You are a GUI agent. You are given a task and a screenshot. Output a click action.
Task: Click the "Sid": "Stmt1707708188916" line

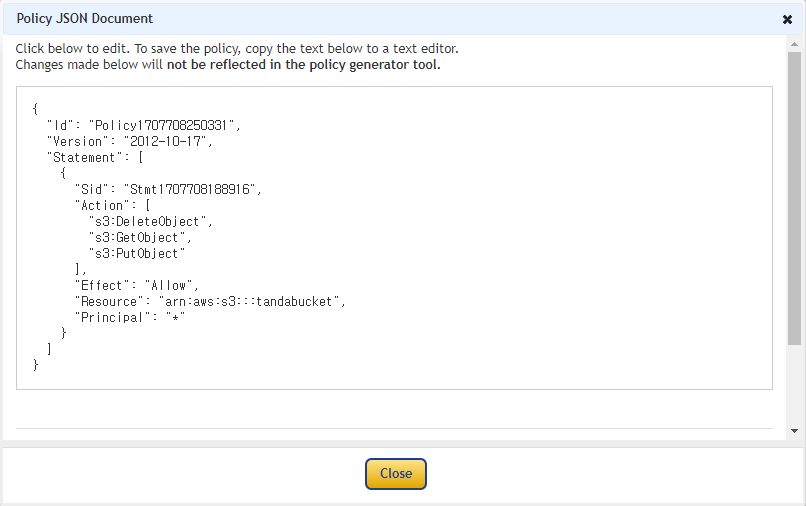(x=168, y=189)
